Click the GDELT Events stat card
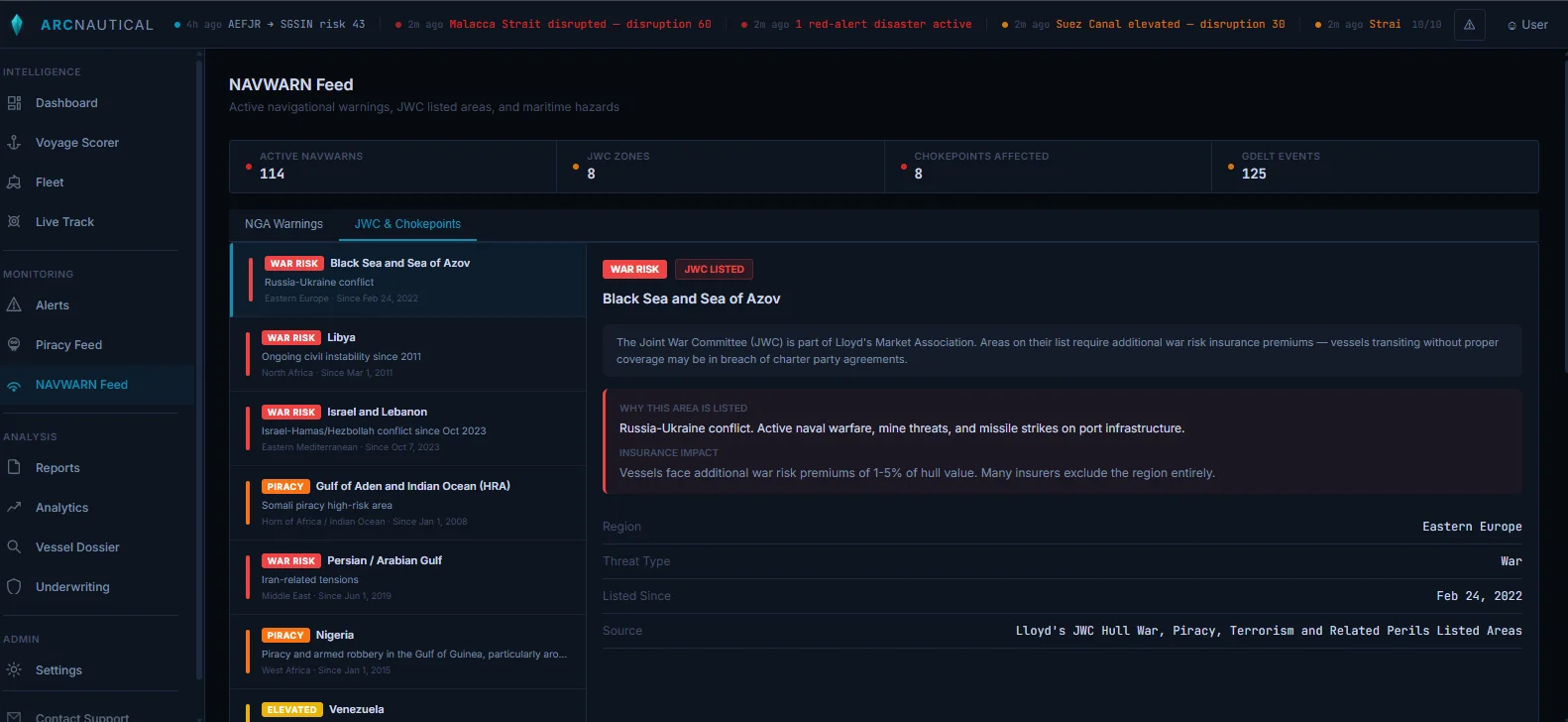 (x=1374, y=166)
